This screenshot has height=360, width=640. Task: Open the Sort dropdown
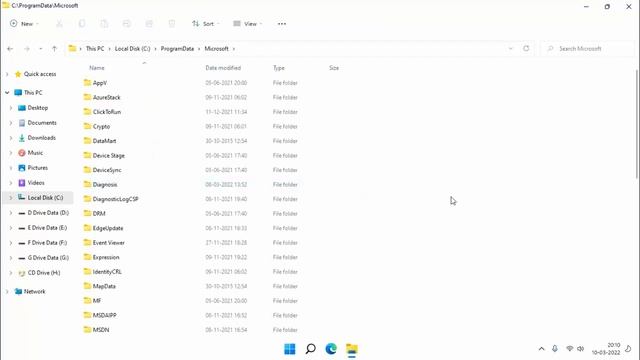pos(206,24)
